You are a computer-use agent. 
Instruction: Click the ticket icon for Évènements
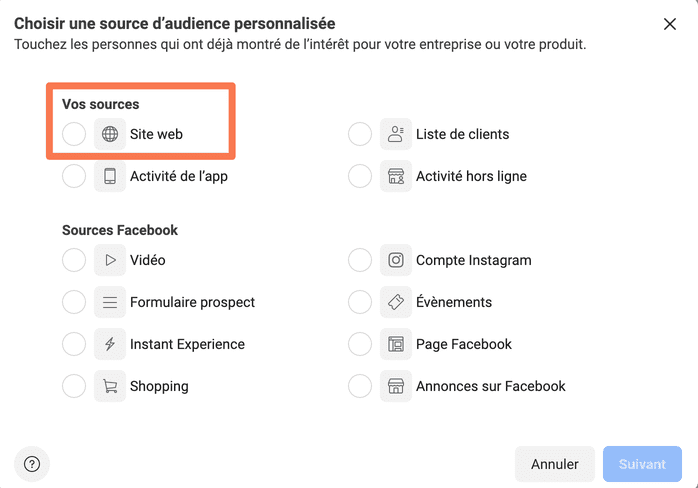396,302
